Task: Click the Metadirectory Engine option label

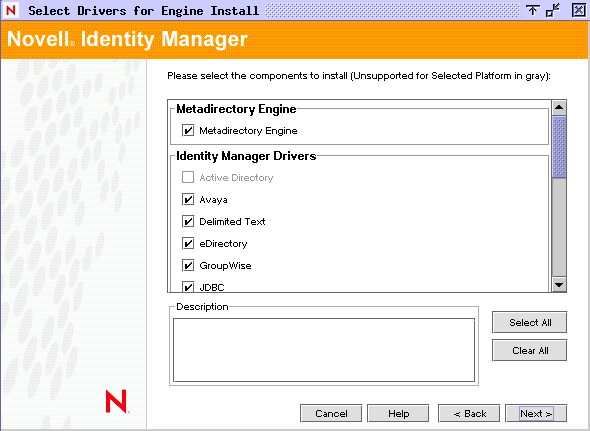Action: [248, 131]
